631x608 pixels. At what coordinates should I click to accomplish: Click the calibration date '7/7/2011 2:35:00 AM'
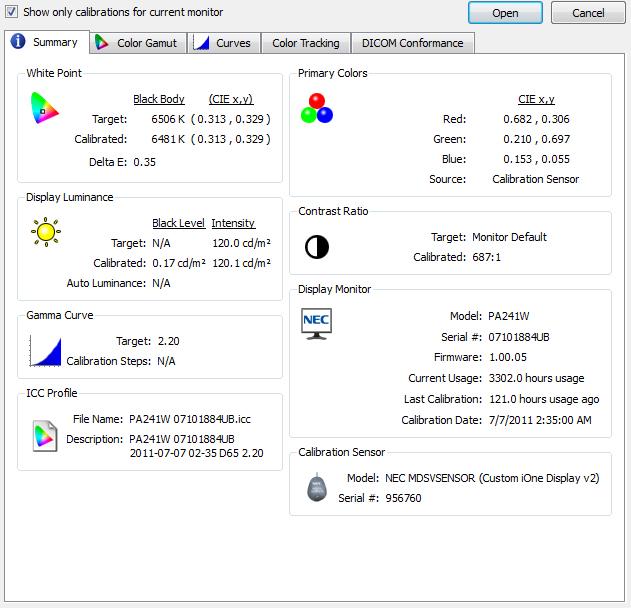coord(540,420)
